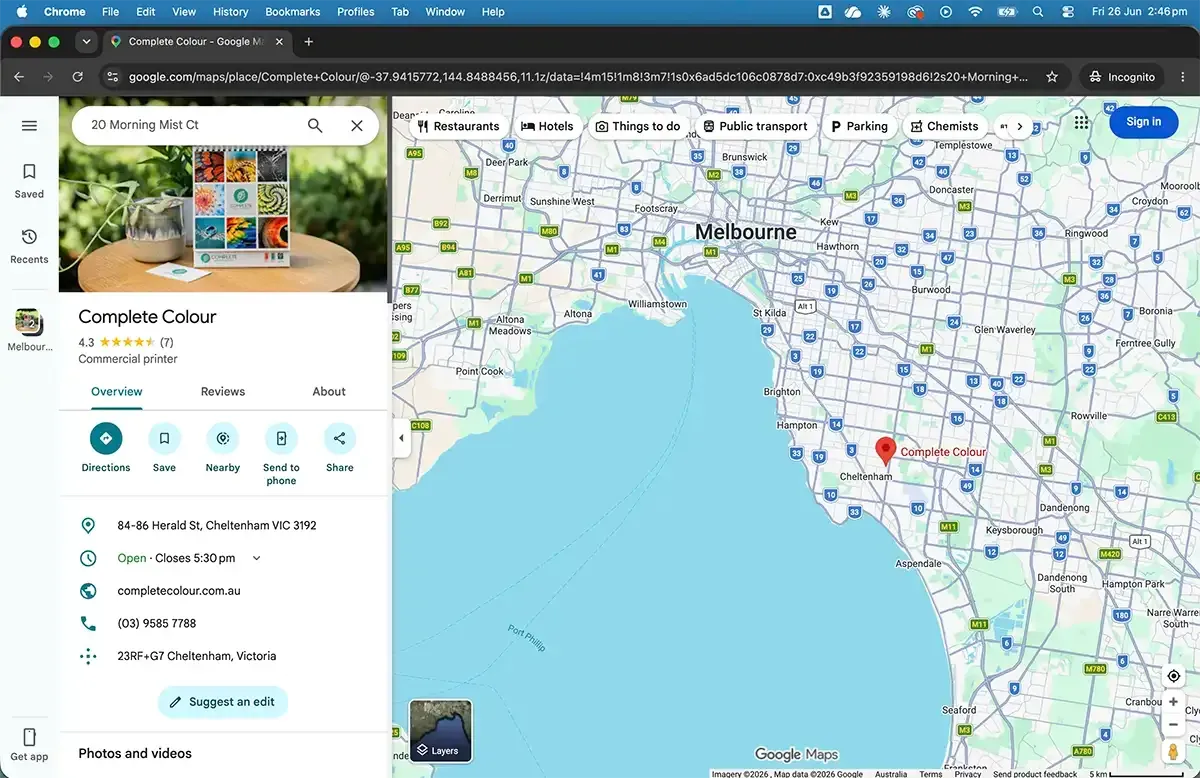Screen dimensions: 1200x778
Task: Open the tab search dropdown arrow
Action: pyautogui.click(x=86, y=42)
